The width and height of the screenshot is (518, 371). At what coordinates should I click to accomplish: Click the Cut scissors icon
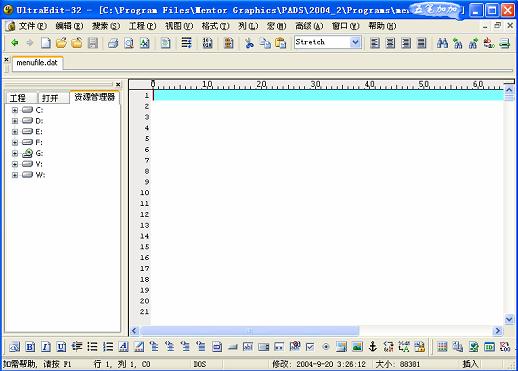click(249, 43)
